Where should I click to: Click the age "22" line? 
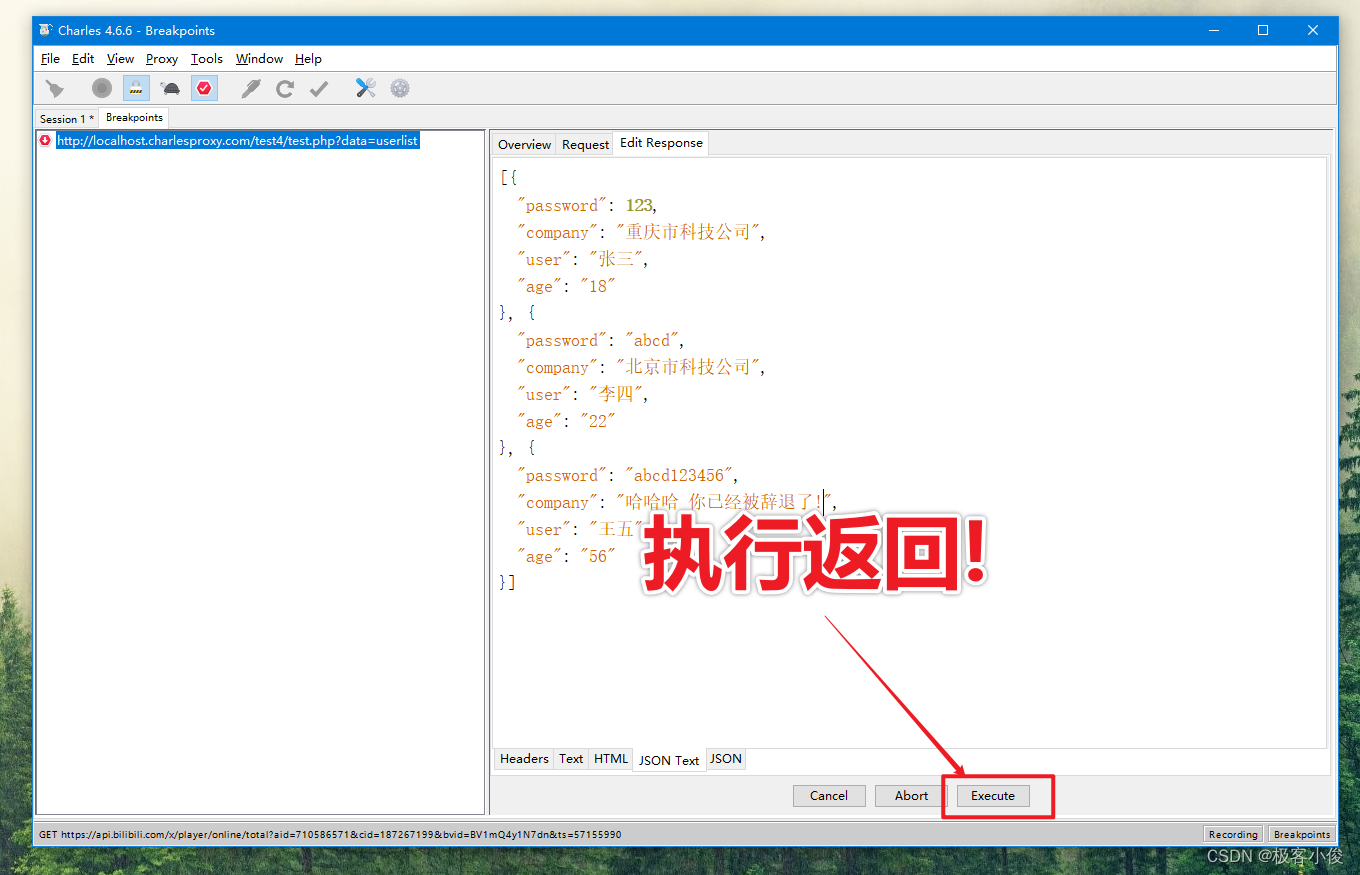tap(566, 422)
